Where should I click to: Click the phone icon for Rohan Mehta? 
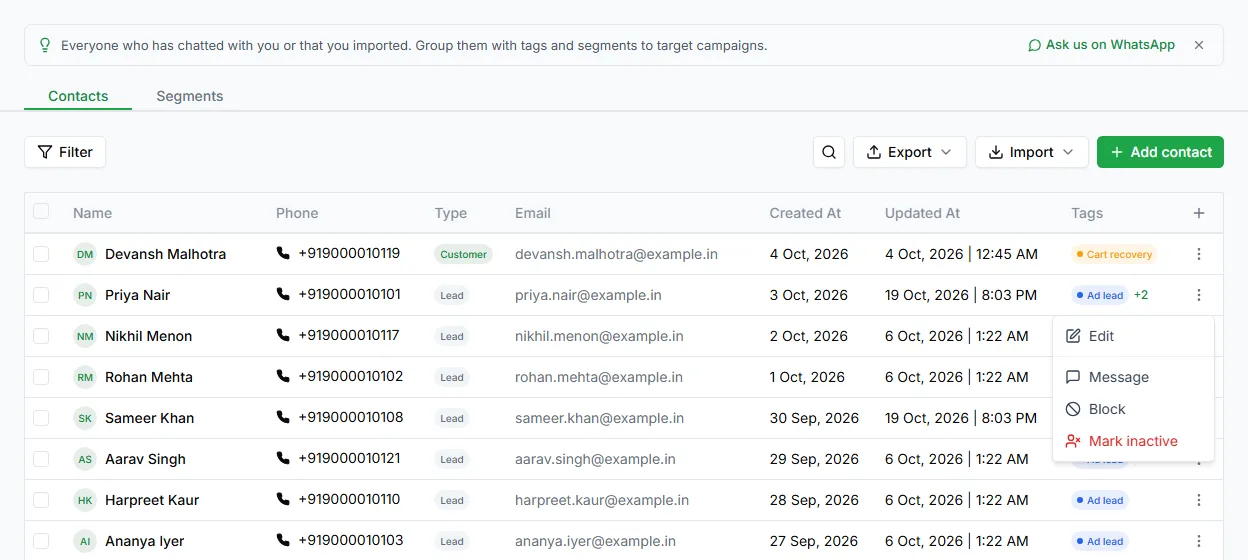point(283,376)
